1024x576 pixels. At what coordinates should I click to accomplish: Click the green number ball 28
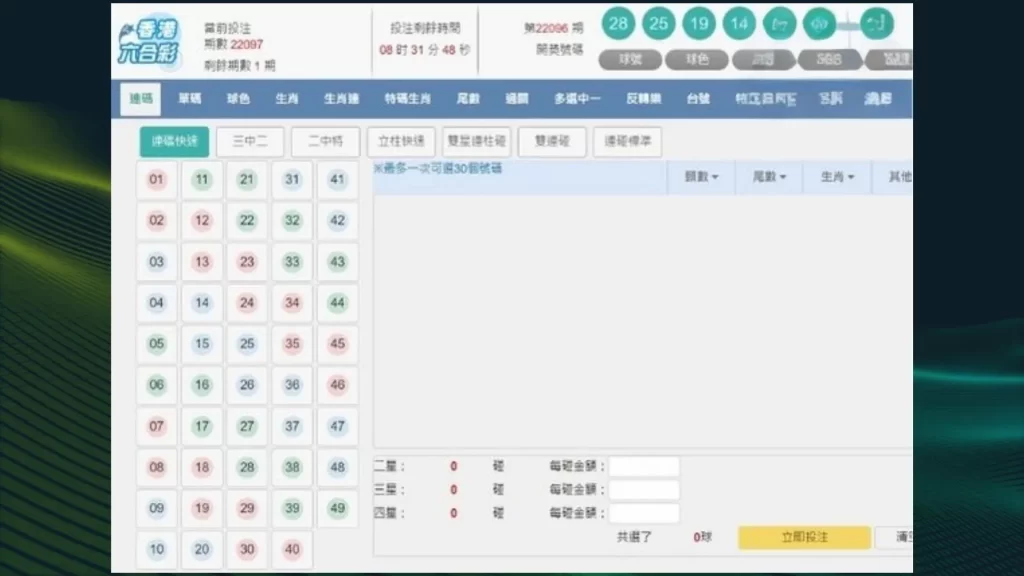click(x=618, y=23)
